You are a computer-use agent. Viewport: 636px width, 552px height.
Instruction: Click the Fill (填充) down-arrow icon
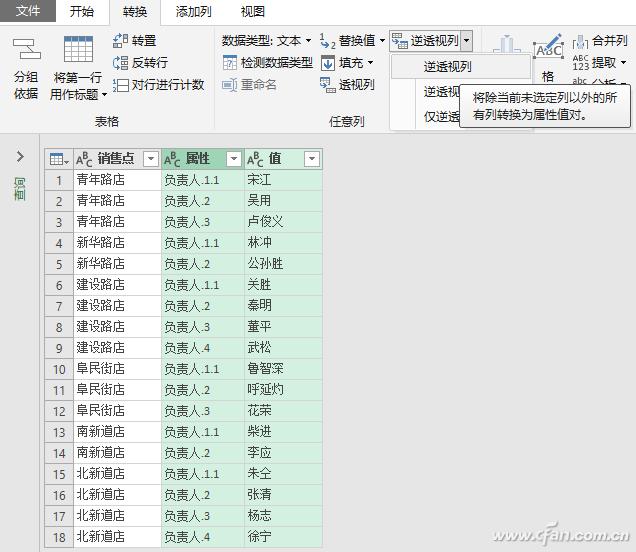pyautogui.click(x=328, y=63)
